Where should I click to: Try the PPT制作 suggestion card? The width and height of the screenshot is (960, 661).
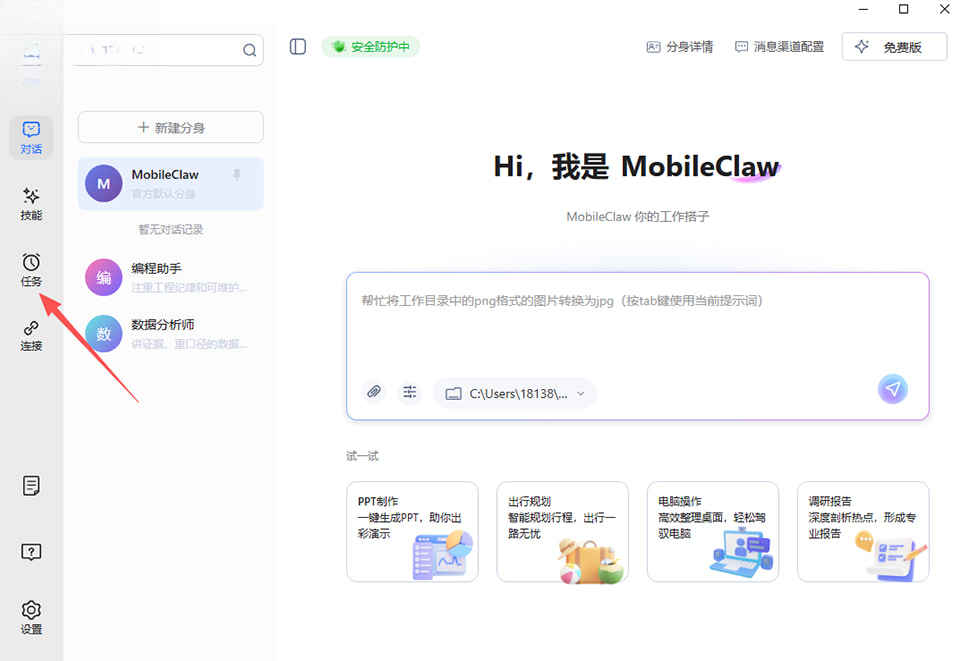[412, 531]
